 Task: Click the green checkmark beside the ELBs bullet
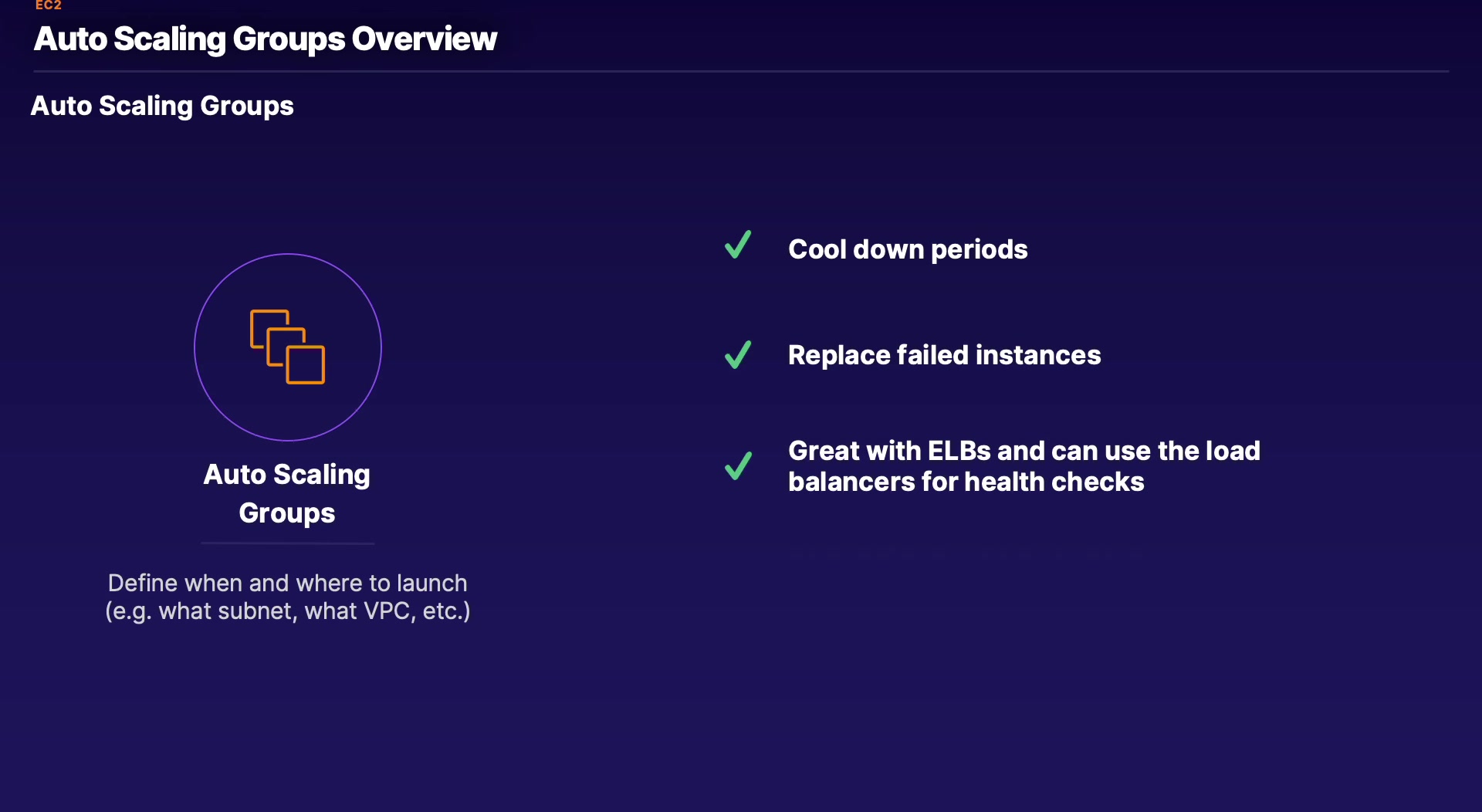coord(738,465)
